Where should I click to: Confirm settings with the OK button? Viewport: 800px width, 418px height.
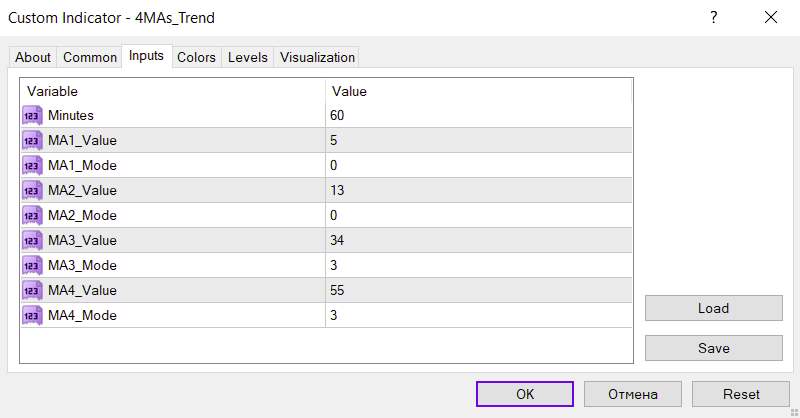525,394
